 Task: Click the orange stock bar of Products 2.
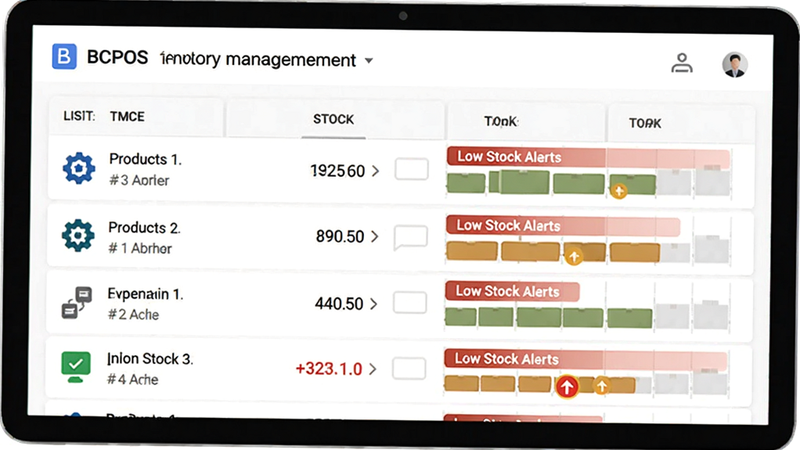point(553,251)
